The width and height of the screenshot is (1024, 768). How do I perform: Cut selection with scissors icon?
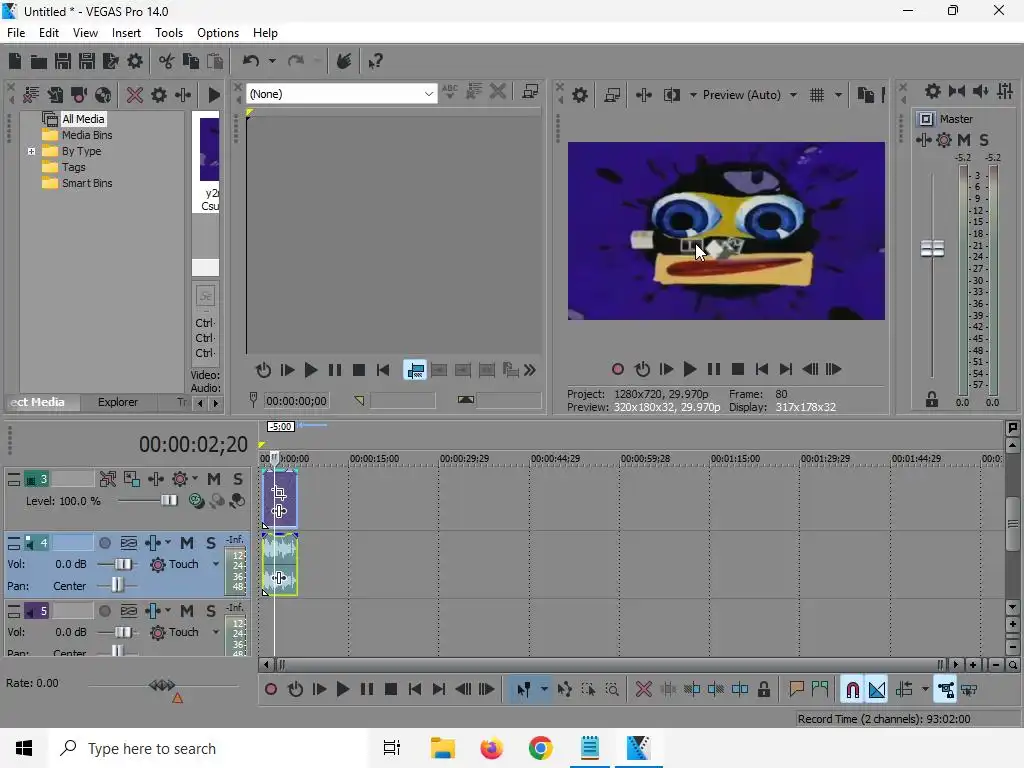click(167, 61)
